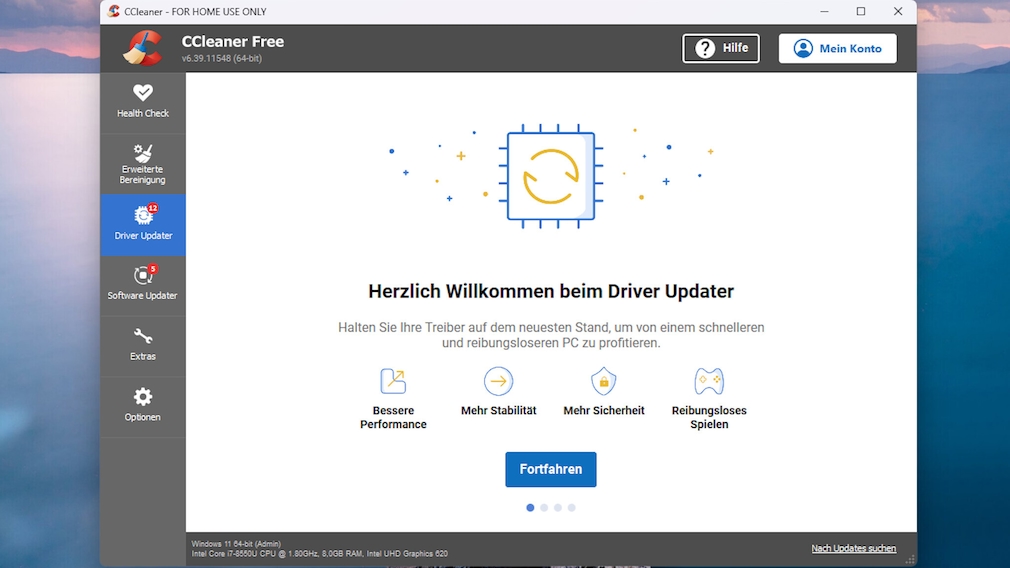The width and height of the screenshot is (1010, 568).
Task: Click the Mehr Sicherheit shield icon
Action: [603, 381]
